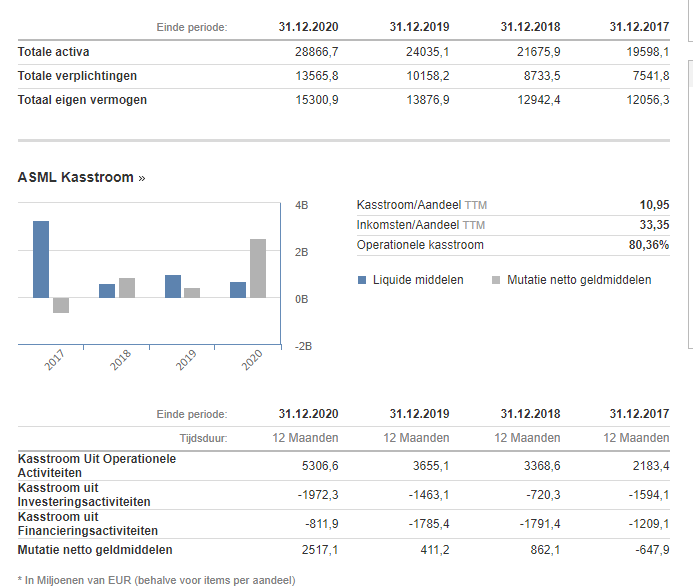Click Mutatie netto geldmiddelen legend text

(579, 280)
